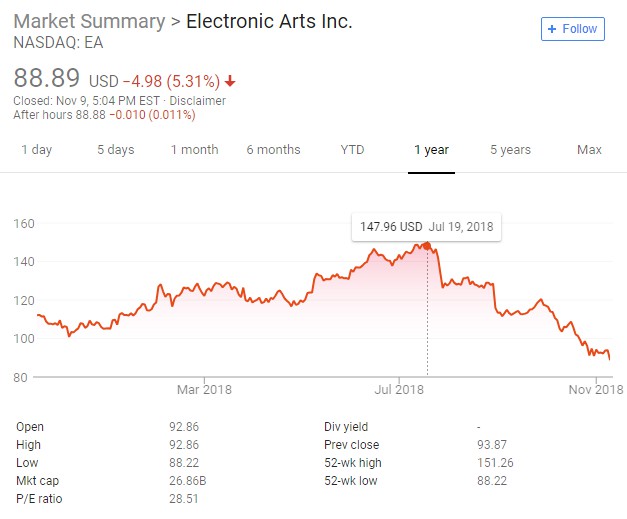The height and width of the screenshot is (519, 627).
Task: Select the 1 day tab
Action: coord(36,150)
